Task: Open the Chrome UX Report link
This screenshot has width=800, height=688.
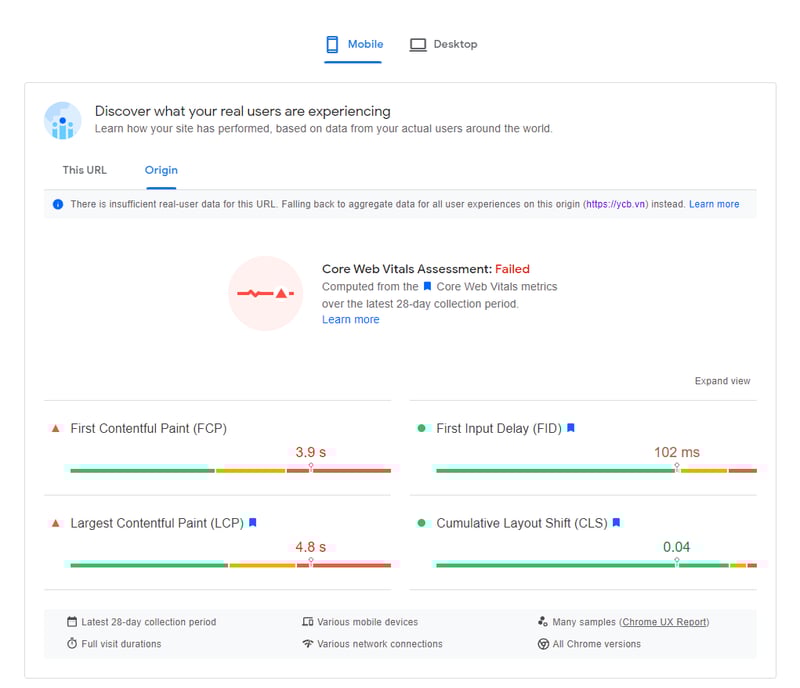Action: click(x=664, y=622)
